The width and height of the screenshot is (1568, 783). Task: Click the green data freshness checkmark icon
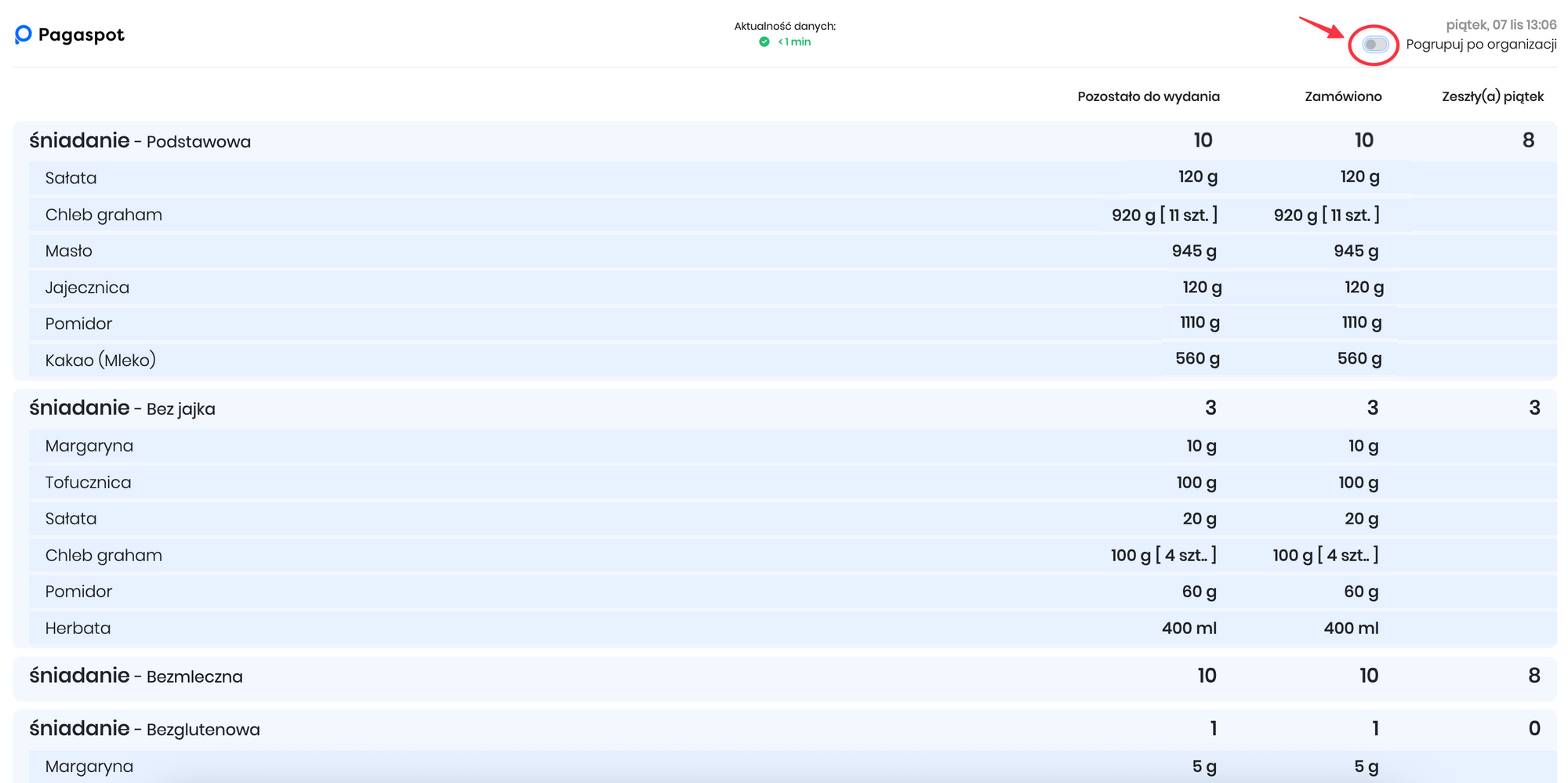point(764,42)
